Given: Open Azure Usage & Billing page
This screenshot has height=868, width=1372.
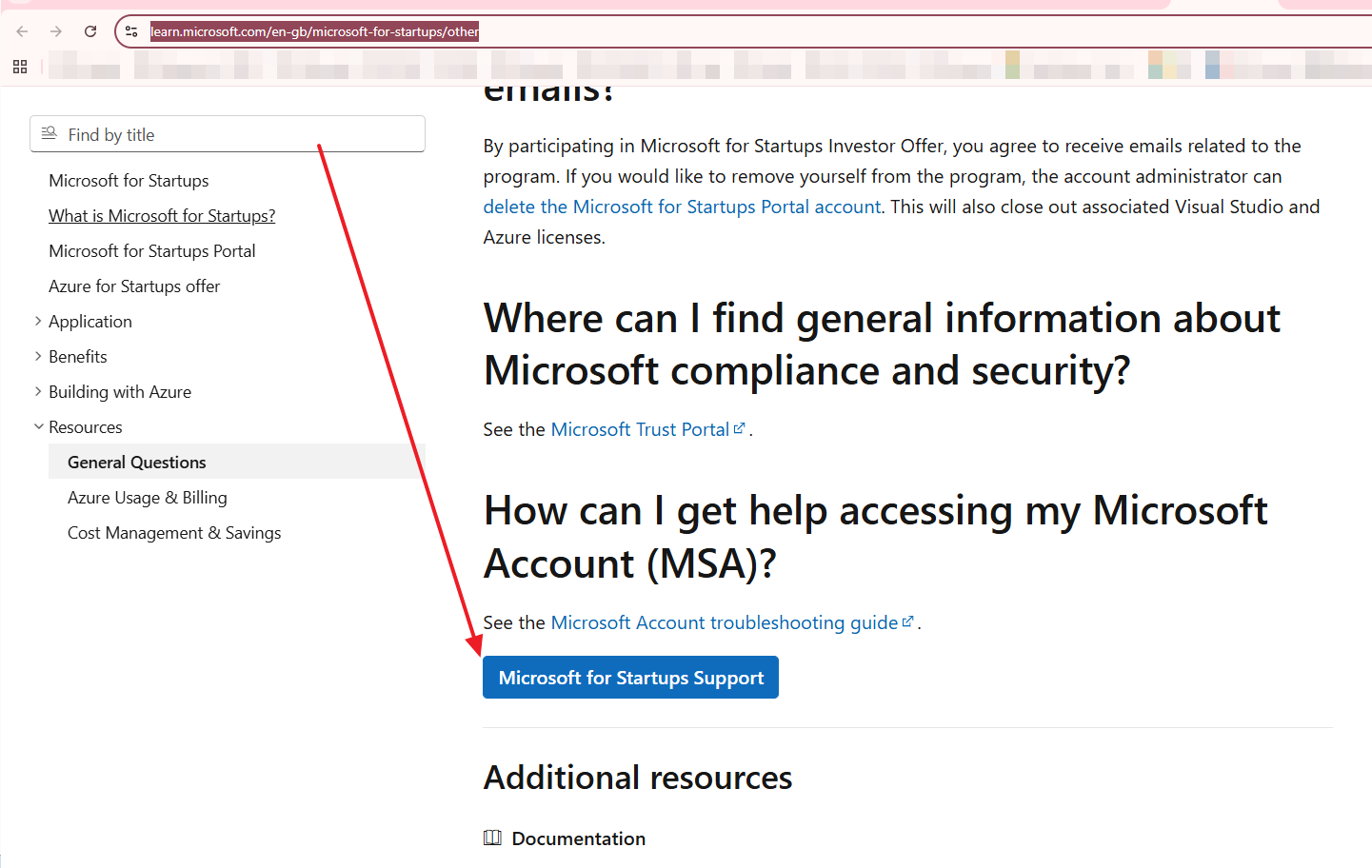Looking at the screenshot, I should [148, 498].
